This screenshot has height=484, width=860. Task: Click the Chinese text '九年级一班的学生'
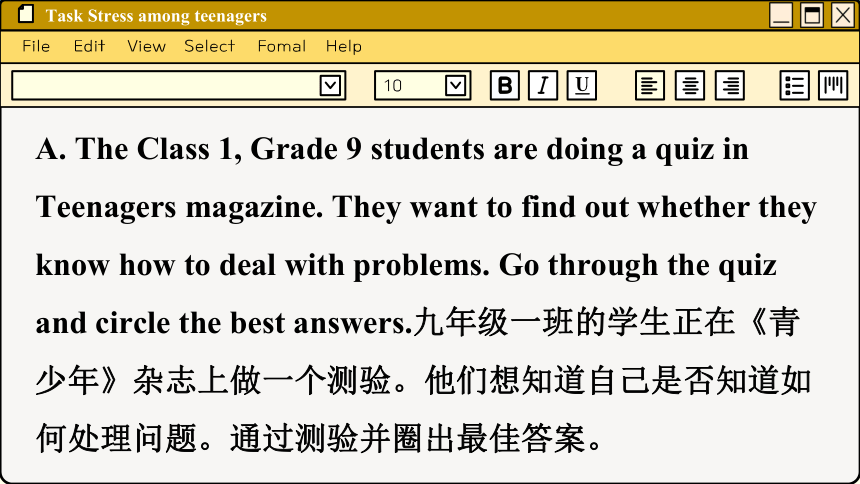542,323
